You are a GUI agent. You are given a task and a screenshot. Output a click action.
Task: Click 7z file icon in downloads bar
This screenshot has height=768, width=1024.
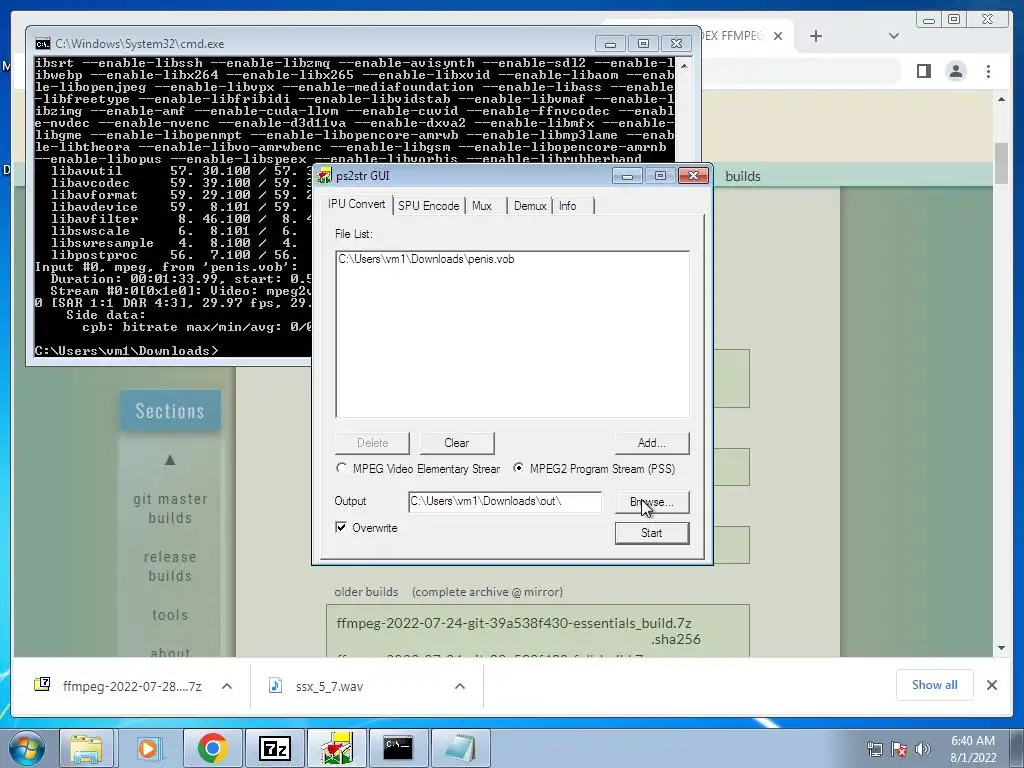(42, 684)
